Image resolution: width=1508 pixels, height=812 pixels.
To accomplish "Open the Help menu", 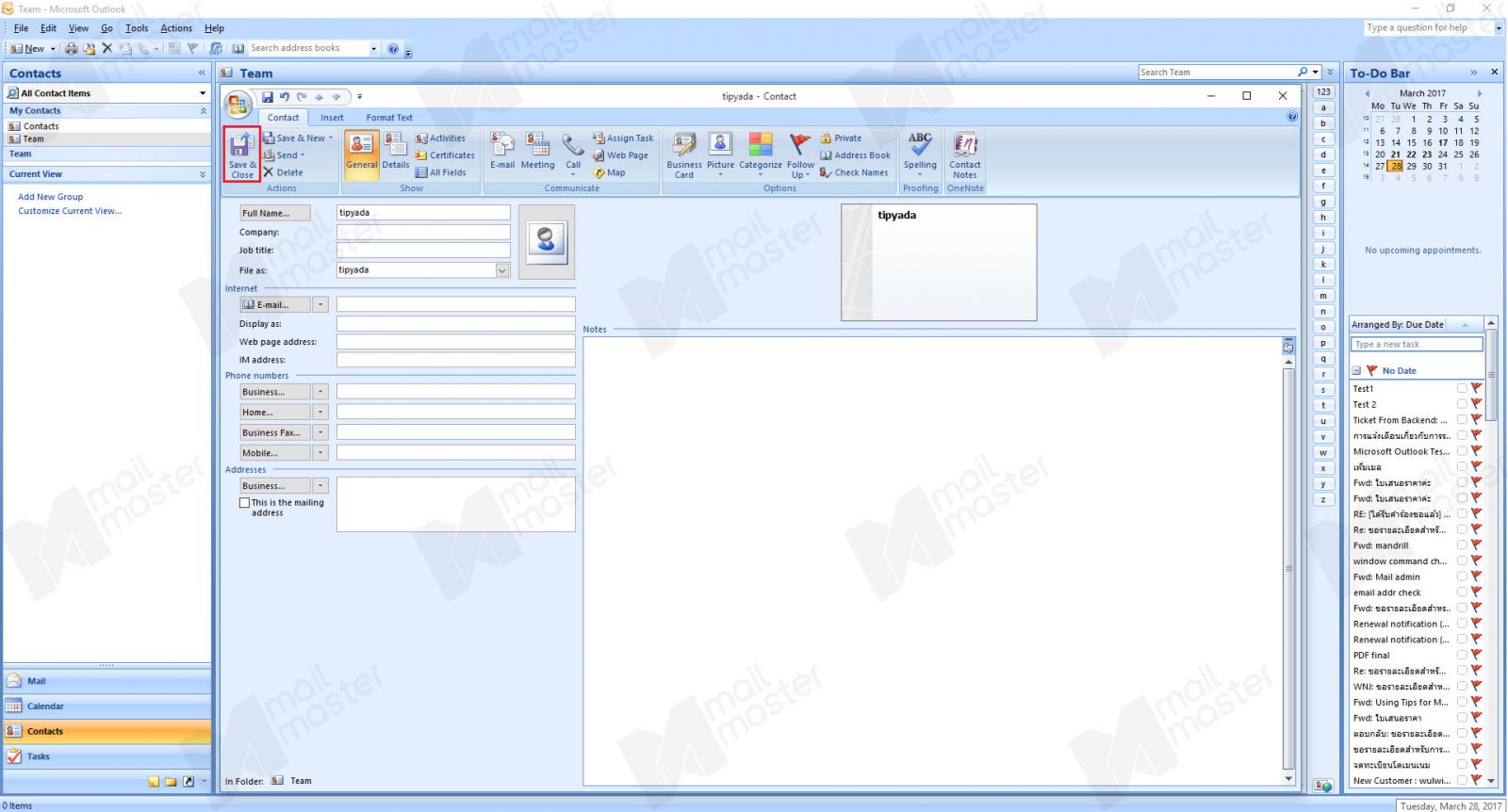I will (214, 28).
